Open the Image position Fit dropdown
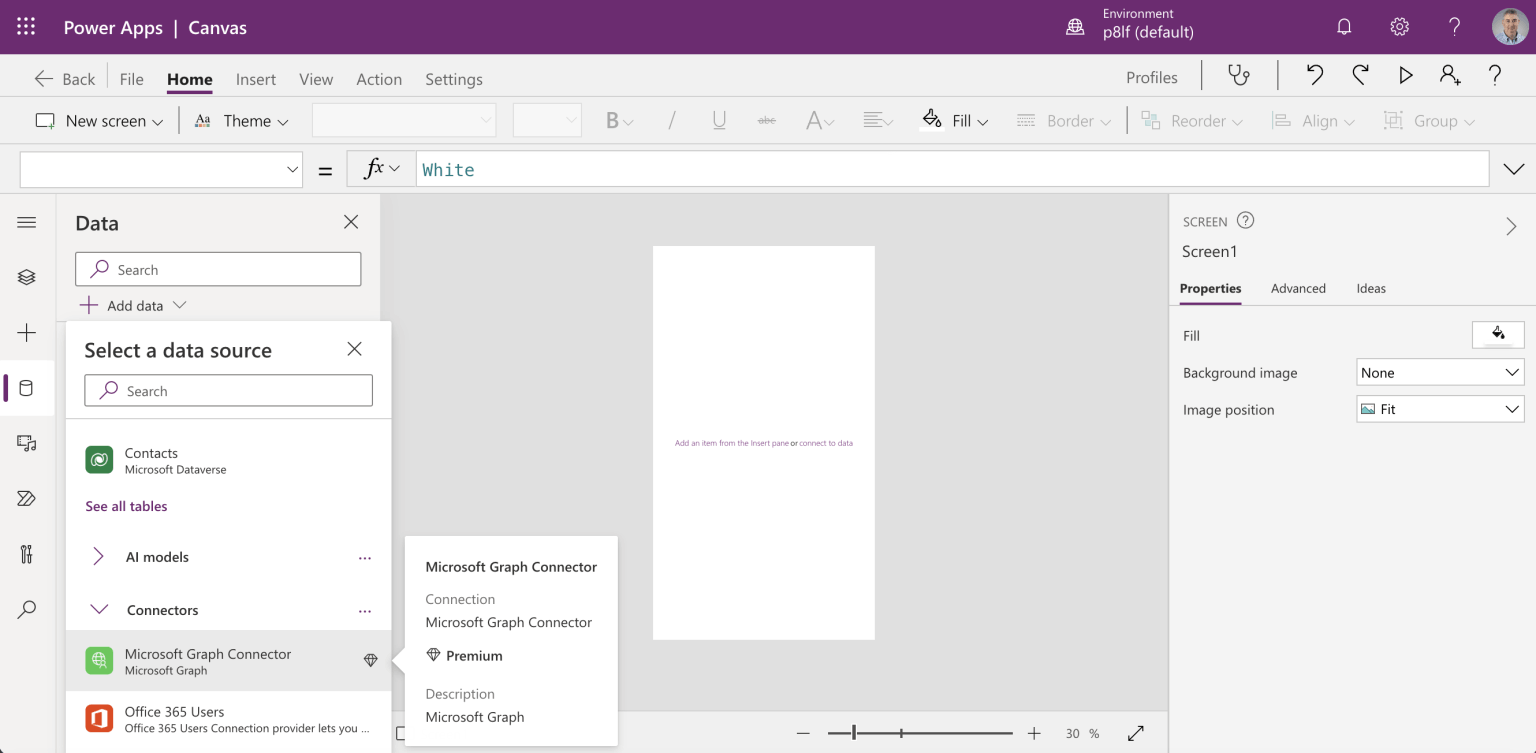 pos(1439,409)
